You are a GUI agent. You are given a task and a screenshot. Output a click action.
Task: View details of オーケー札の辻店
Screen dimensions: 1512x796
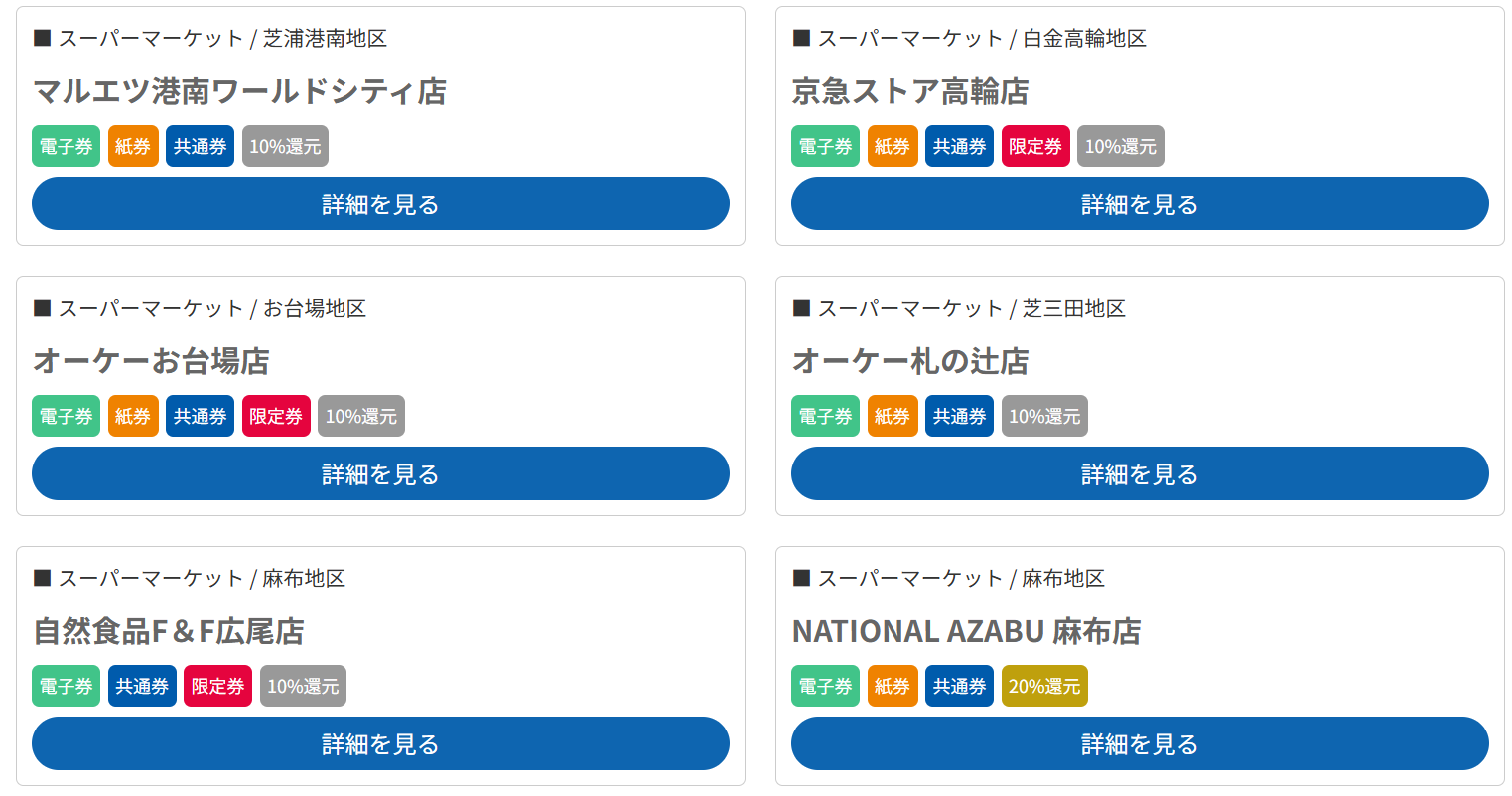click(1140, 473)
